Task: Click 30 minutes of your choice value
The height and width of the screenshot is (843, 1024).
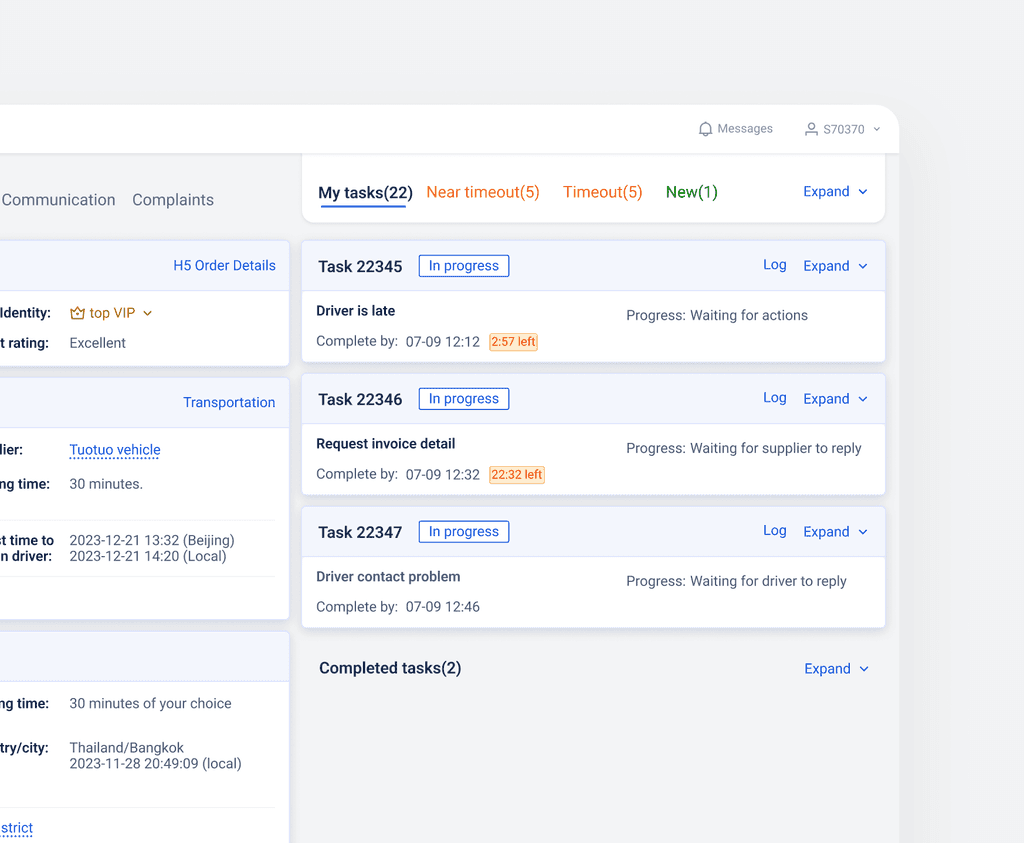Action: (150, 704)
